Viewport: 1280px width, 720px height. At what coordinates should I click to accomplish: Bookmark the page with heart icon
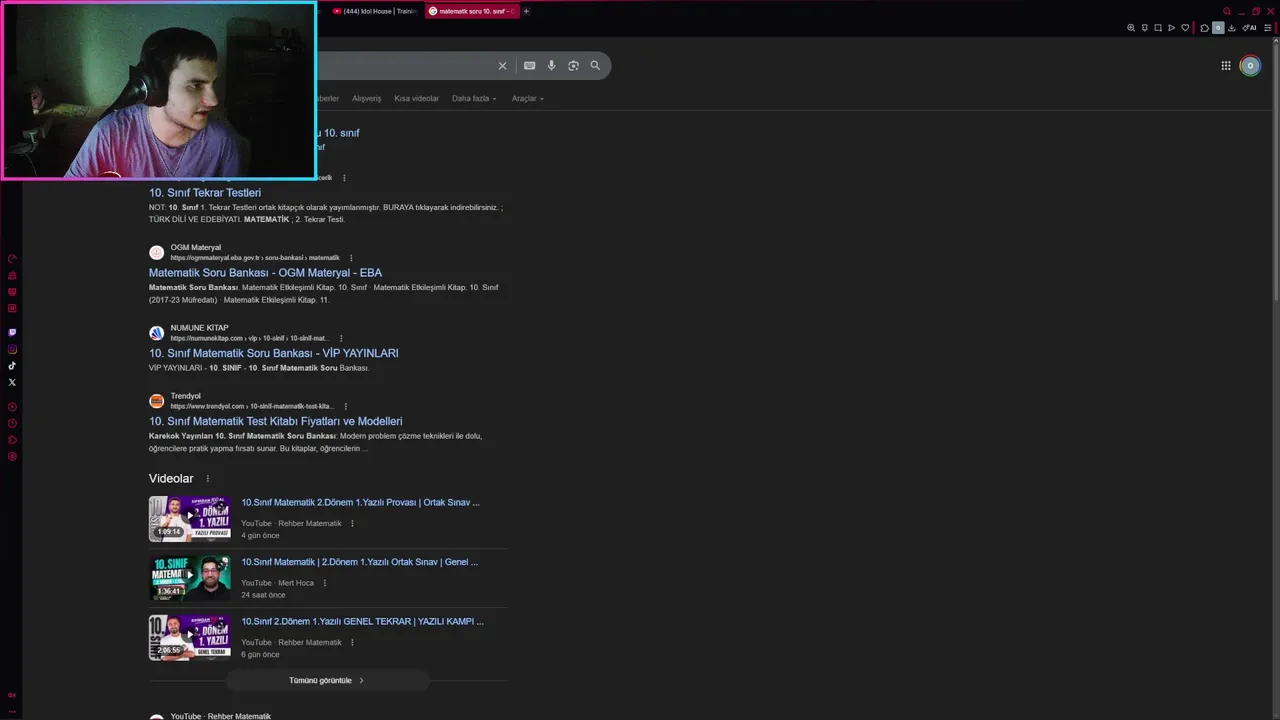(1186, 28)
